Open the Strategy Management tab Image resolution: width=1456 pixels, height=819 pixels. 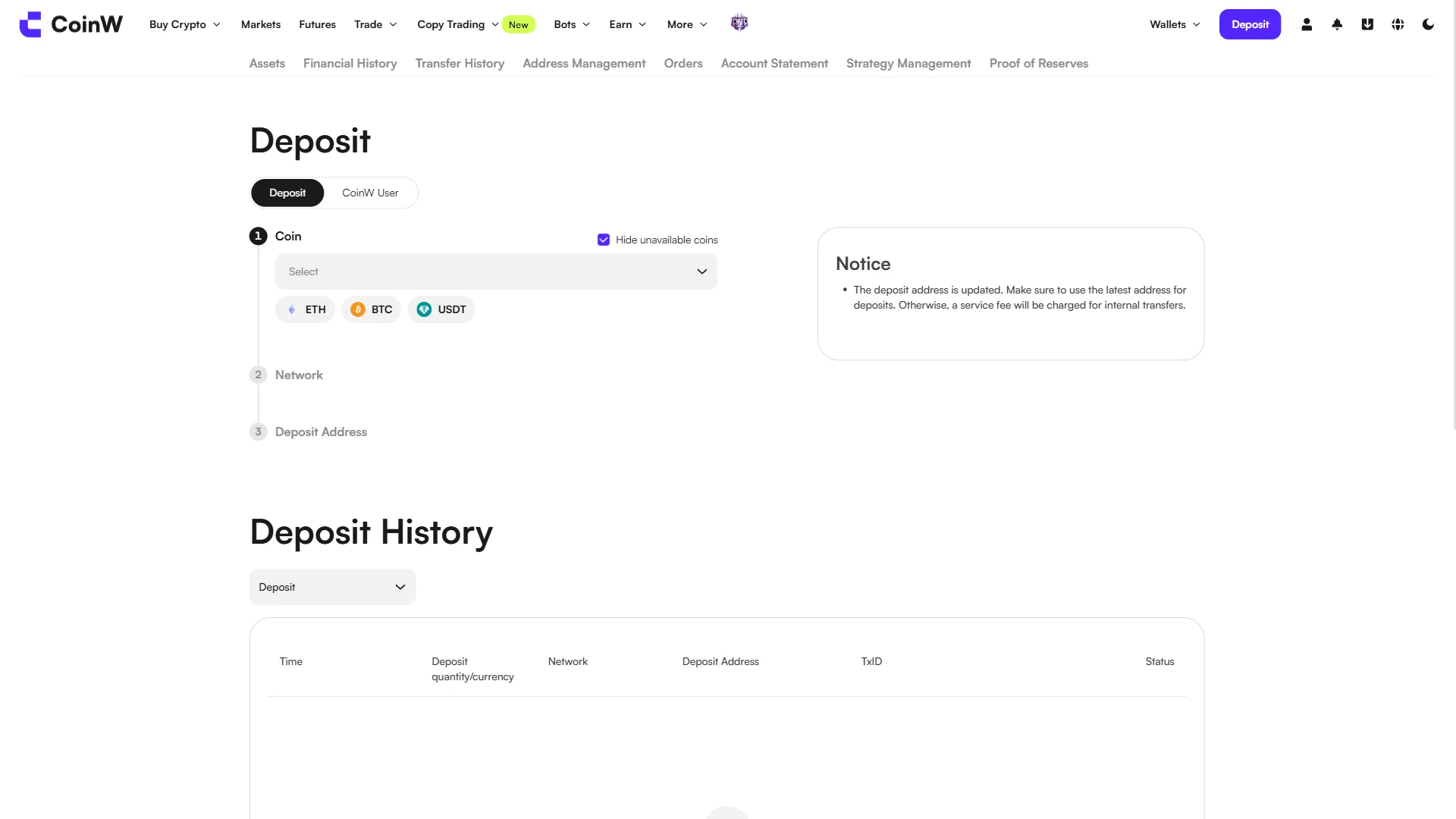click(x=908, y=64)
